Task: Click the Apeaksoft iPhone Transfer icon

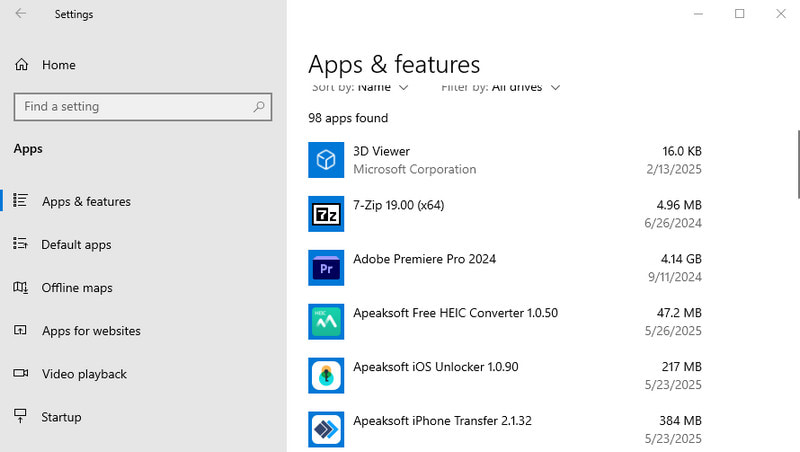Action: coord(326,430)
